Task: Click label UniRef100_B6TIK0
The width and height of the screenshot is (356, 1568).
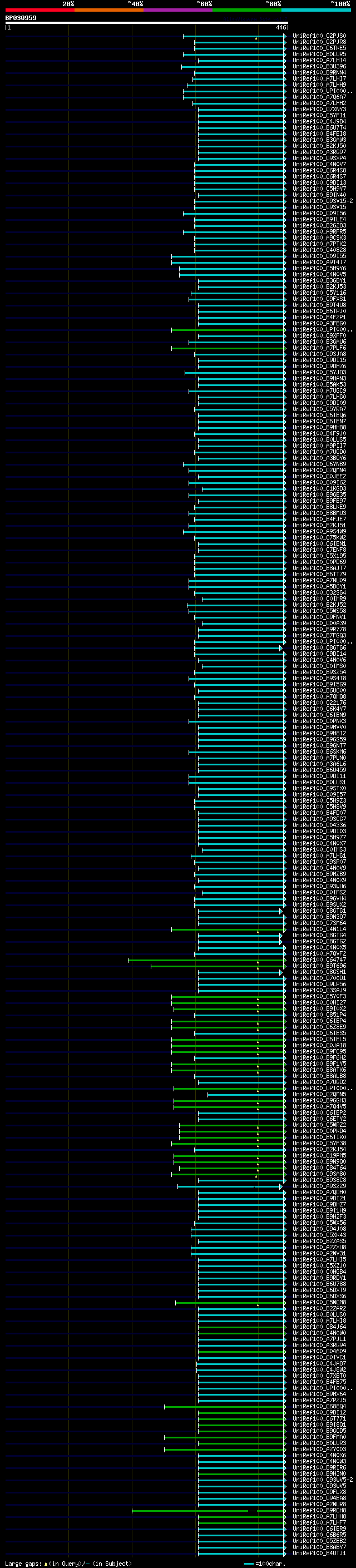Action: tap(319, 1137)
